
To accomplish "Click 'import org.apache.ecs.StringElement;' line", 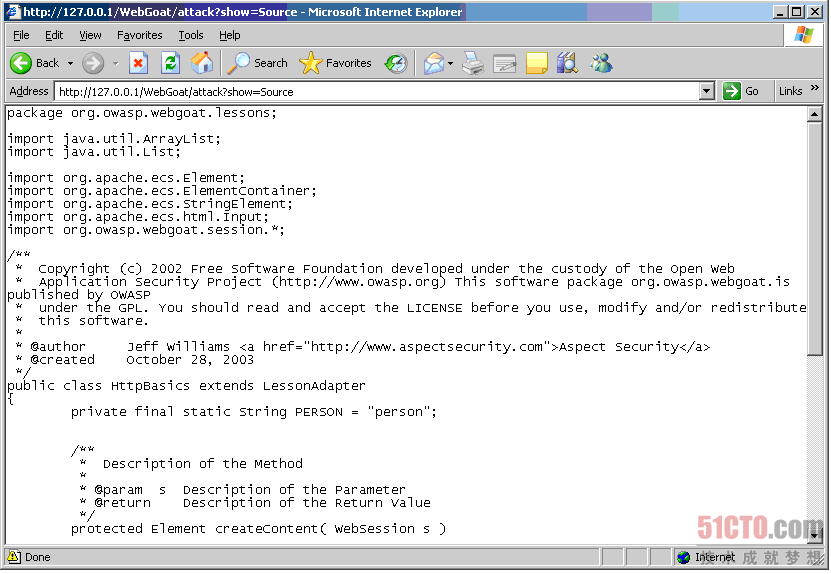I will pos(149,204).
